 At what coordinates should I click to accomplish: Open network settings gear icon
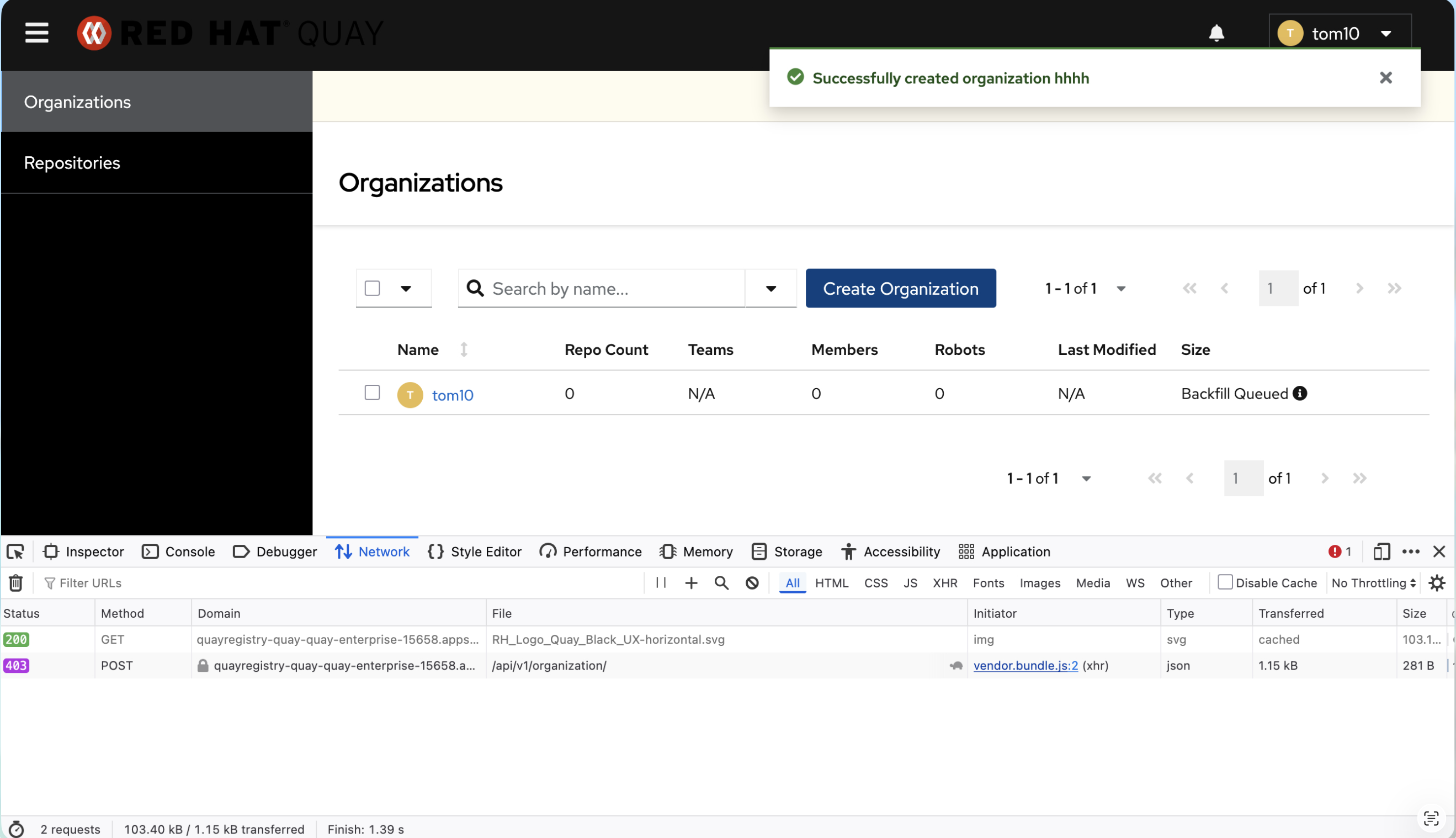pyautogui.click(x=1437, y=583)
